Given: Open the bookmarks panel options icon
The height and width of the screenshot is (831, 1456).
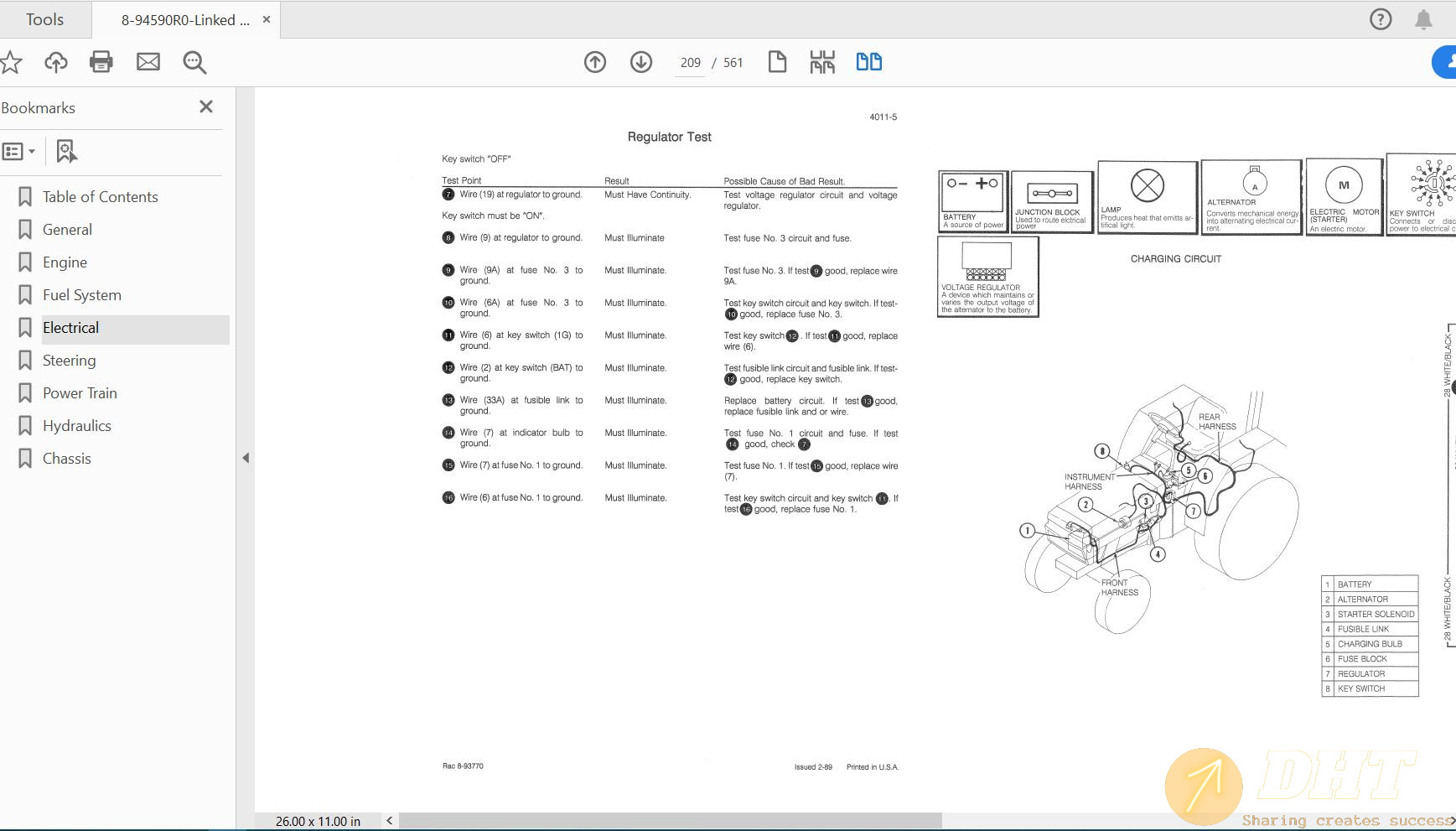Looking at the screenshot, I should [x=13, y=151].
